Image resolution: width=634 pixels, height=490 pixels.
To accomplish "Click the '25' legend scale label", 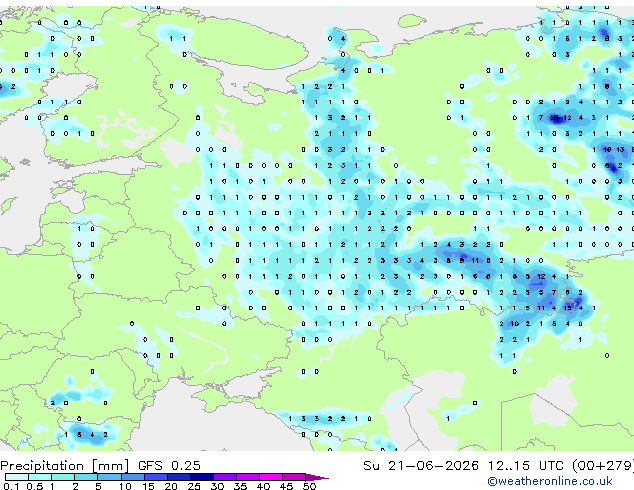I will 194,486.
